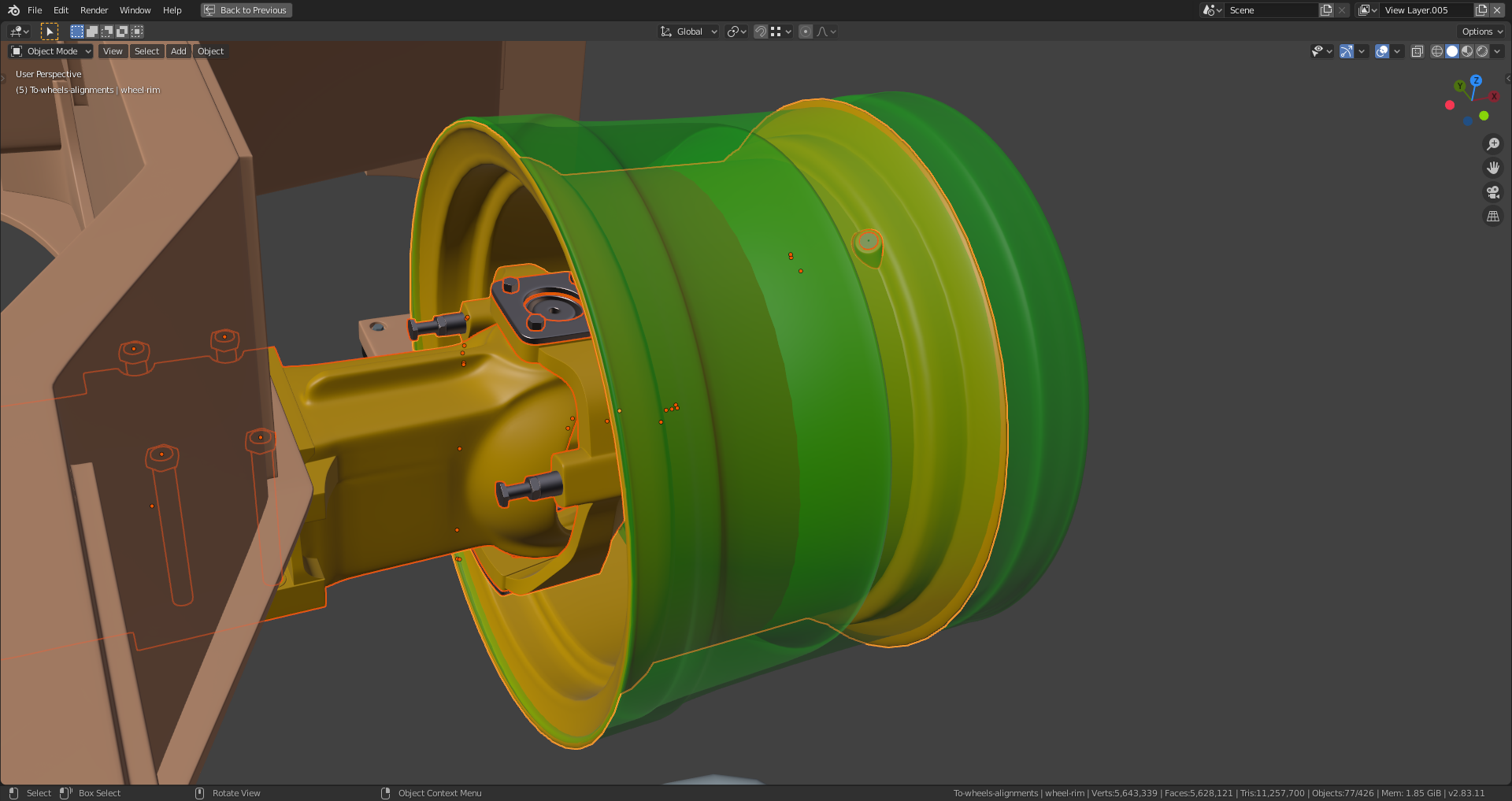Click the Scene name field
Image resolution: width=1512 pixels, height=801 pixels.
click(1272, 10)
